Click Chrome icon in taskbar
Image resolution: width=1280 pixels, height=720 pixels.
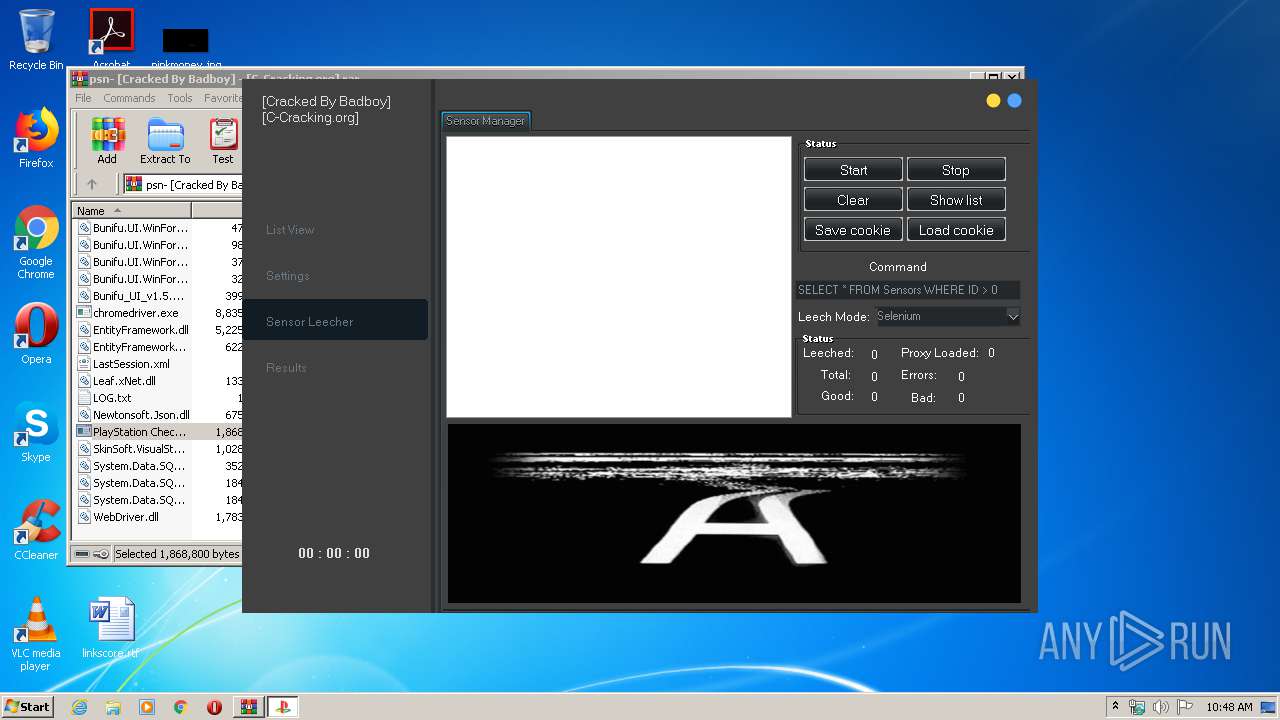(181, 707)
